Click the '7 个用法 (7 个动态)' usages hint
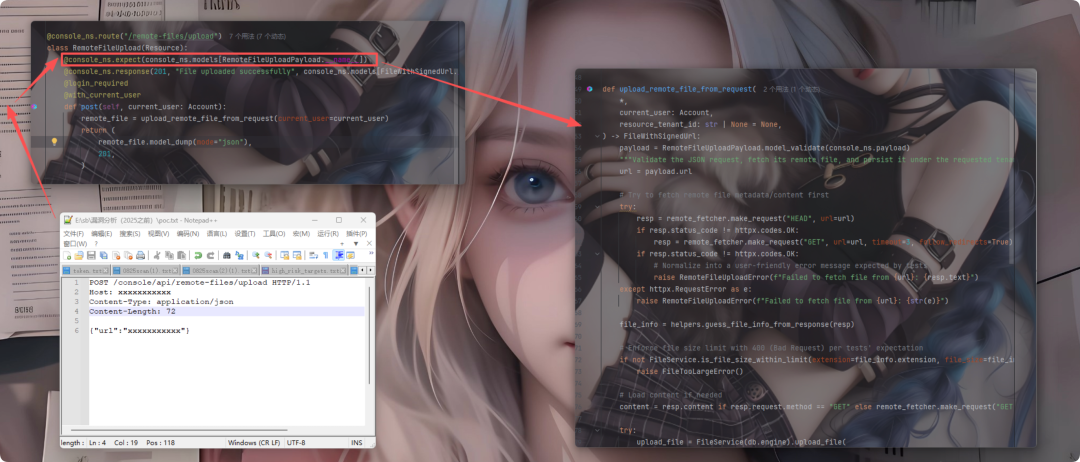This screenshot has height=462, width=1080. (x=257, y=36)
